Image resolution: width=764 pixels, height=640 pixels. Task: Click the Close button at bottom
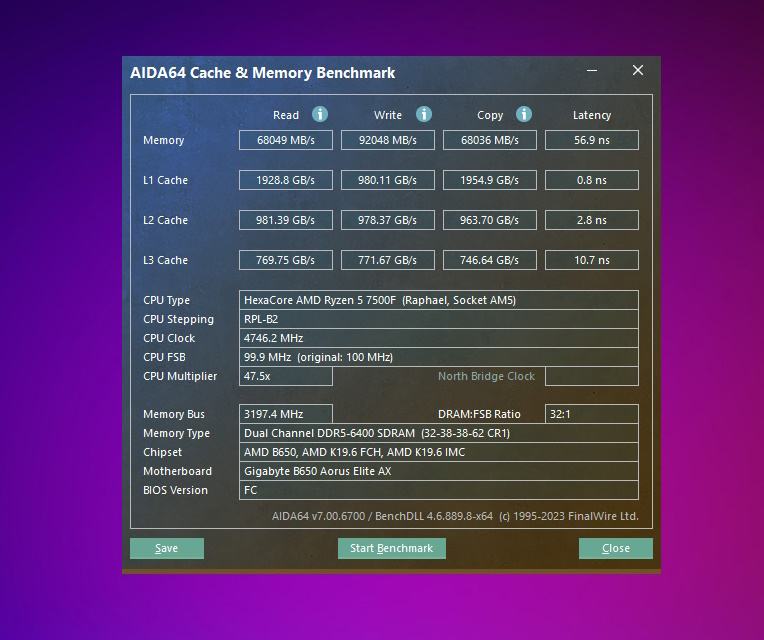[616, 548]
